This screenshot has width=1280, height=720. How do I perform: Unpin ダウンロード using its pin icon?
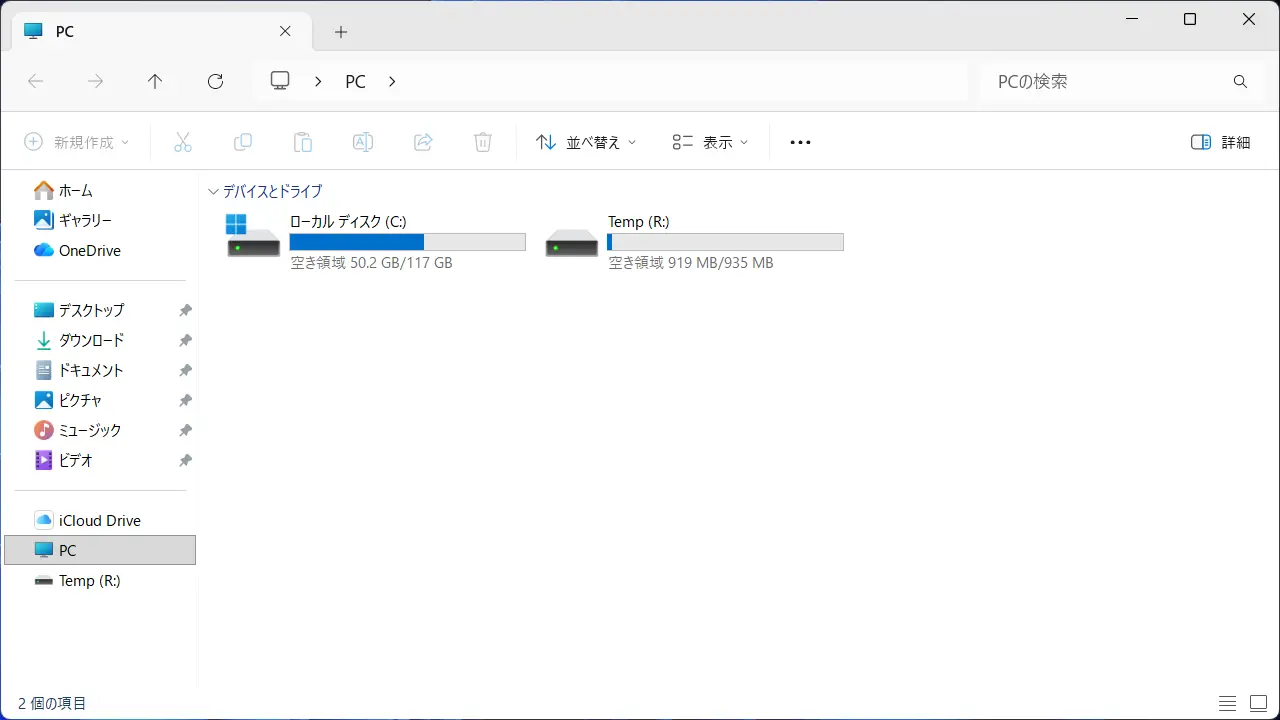tap(185, 340)
